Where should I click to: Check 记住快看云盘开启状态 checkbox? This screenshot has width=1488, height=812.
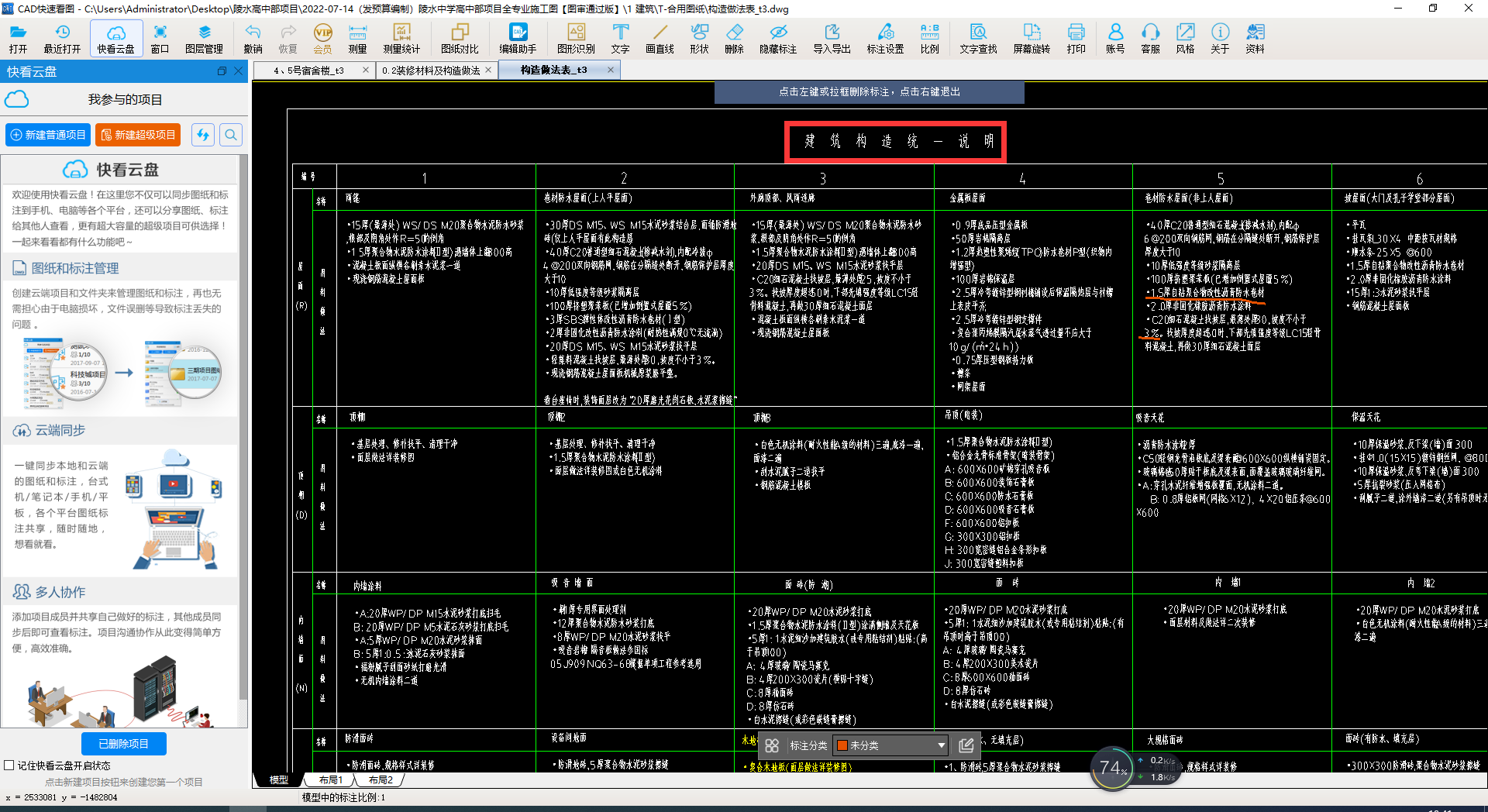9,766
